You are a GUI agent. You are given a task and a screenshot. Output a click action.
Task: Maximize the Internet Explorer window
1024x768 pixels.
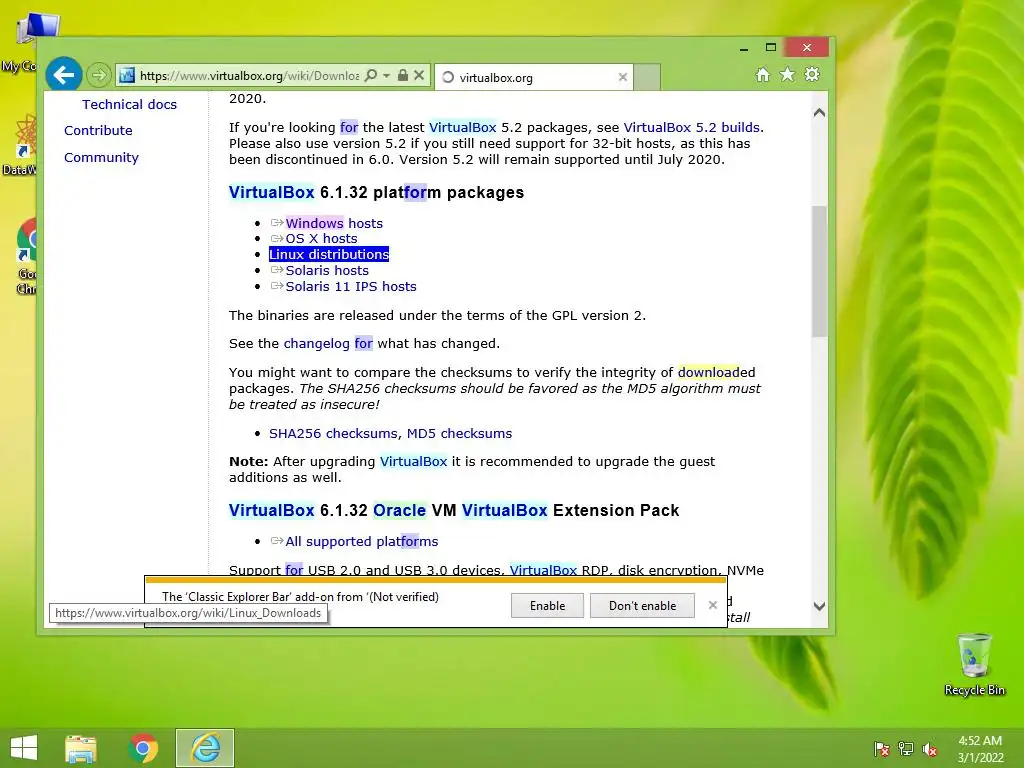(x=771, y=47)
